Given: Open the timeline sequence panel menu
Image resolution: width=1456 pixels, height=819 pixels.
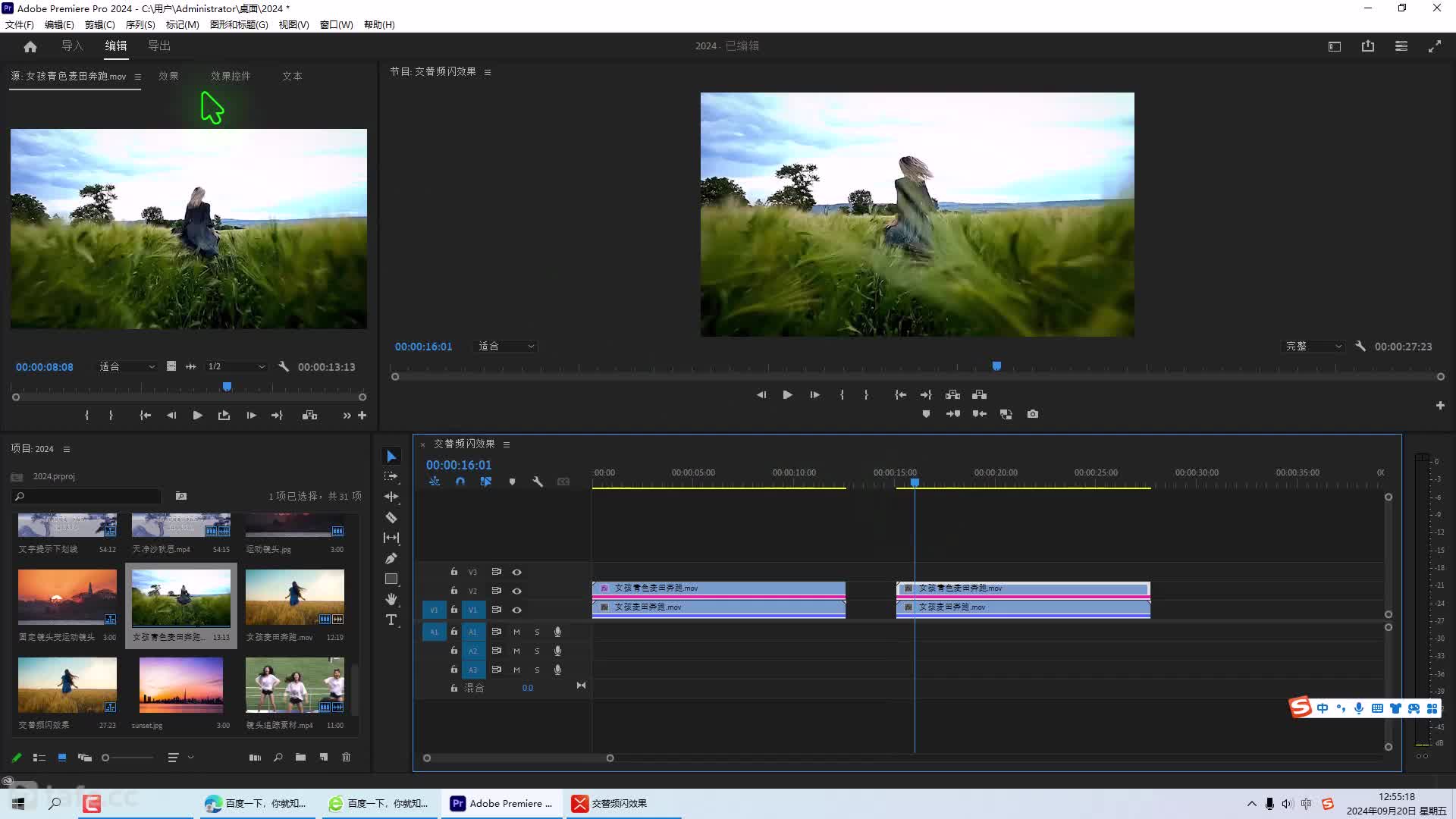Looking at the screenshot, I should [507, 444].
